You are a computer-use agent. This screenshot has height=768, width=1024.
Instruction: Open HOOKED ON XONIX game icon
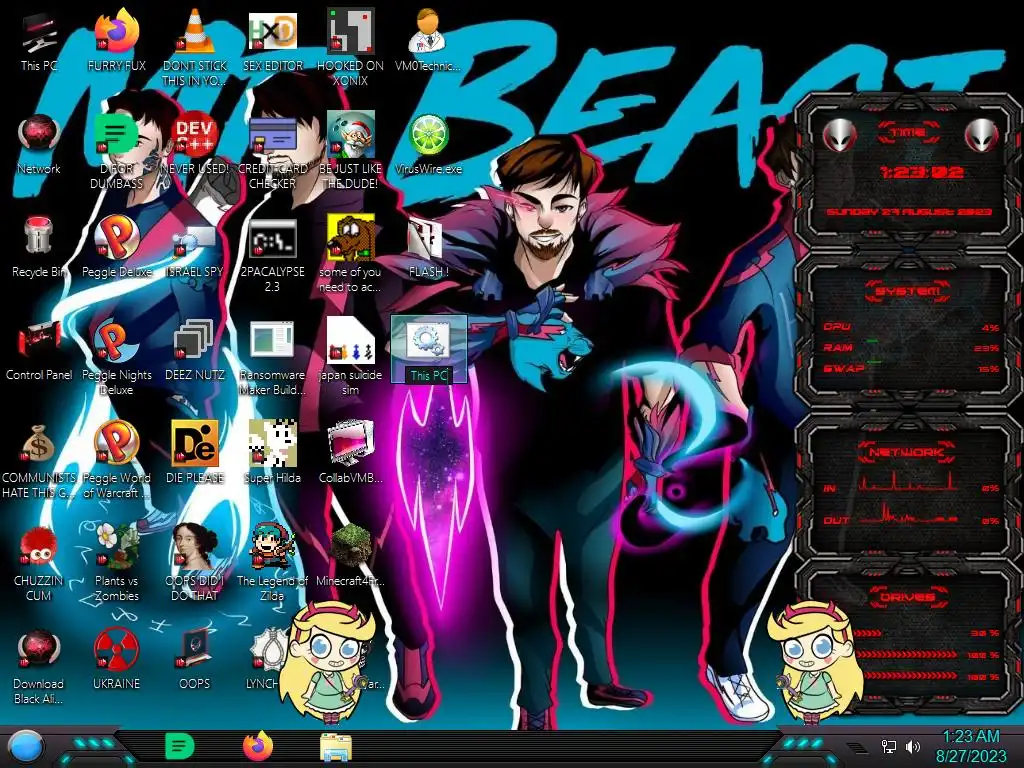pyautogui.click(x=350, y=47)
